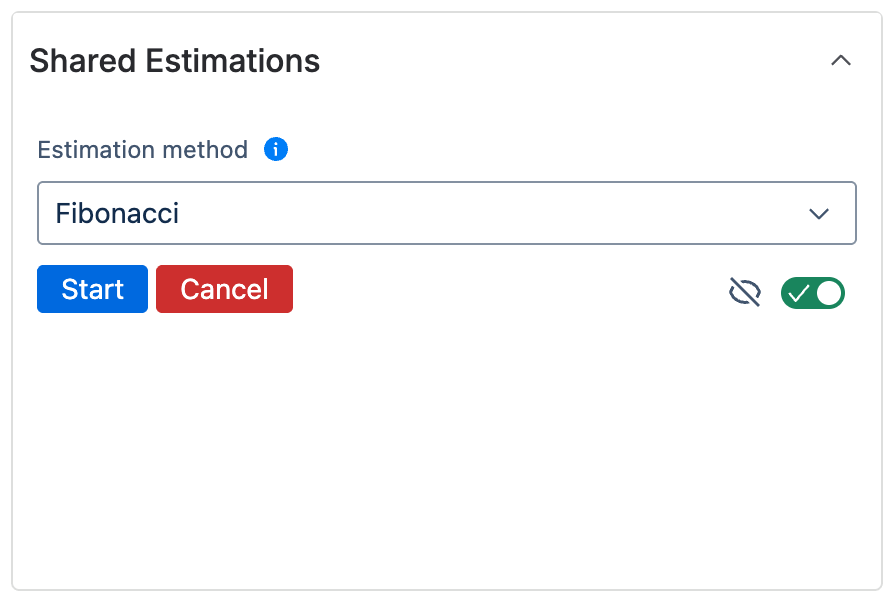
Task: Toggle estimate visibility with the eye icon
Action: [x=744, y=291]
